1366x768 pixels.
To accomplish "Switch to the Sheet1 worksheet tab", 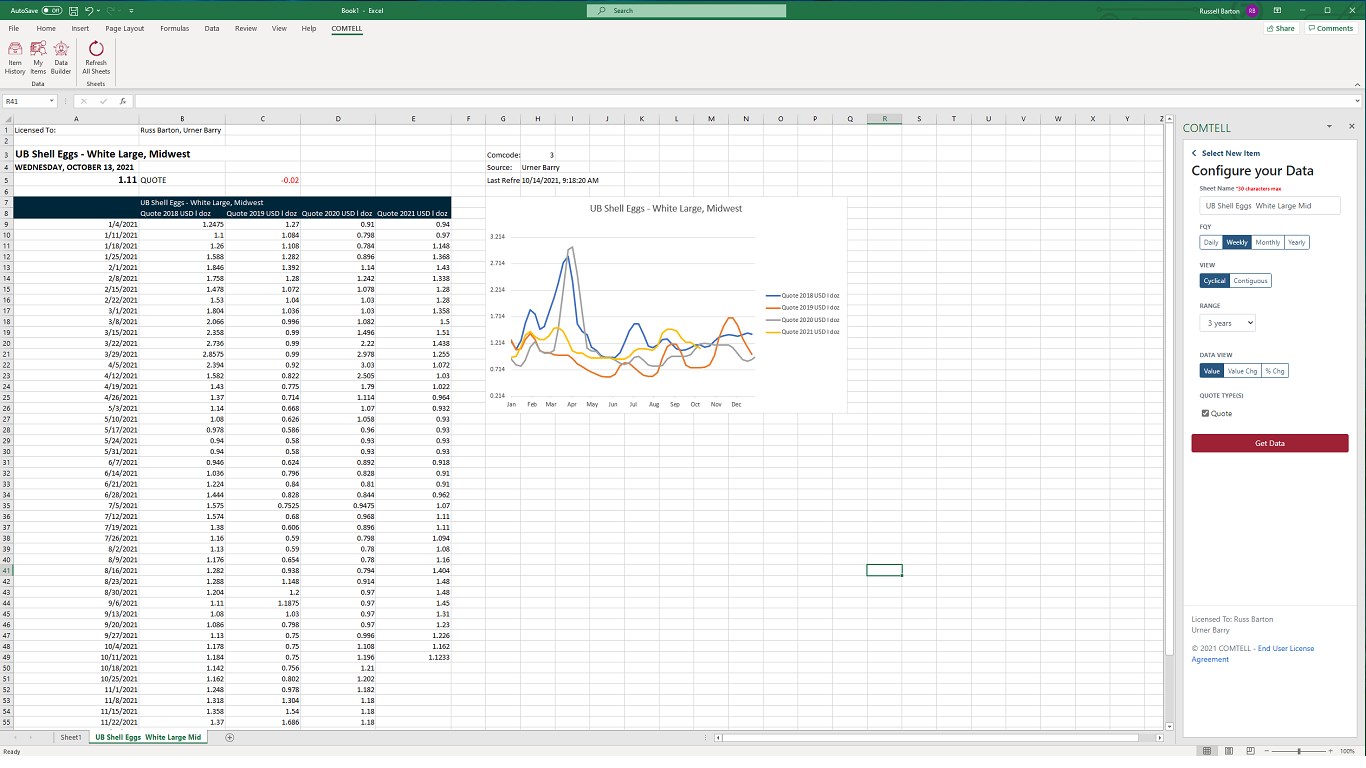I will point(70,737).
